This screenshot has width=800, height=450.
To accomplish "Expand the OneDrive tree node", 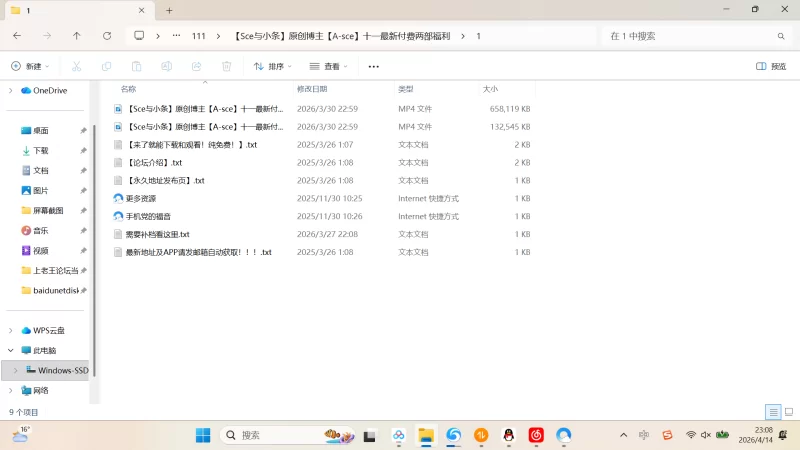I will pyautogui.click(x=11, y=90).
